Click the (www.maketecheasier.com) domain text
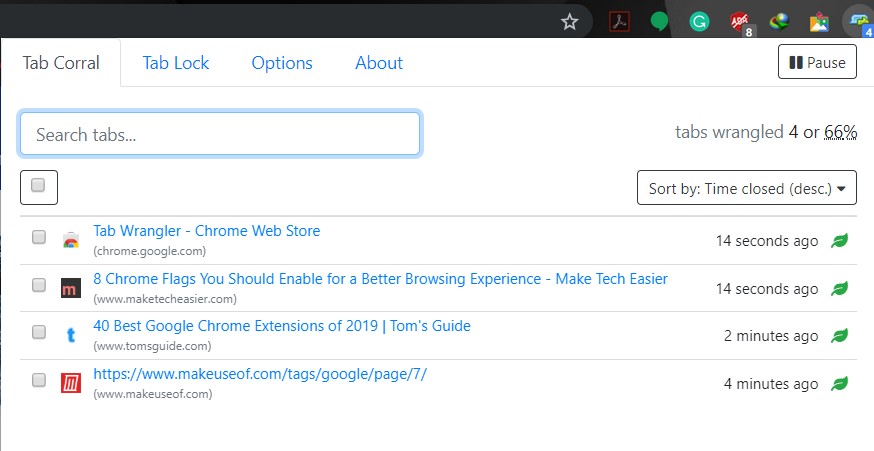 (x=165, y=299)
